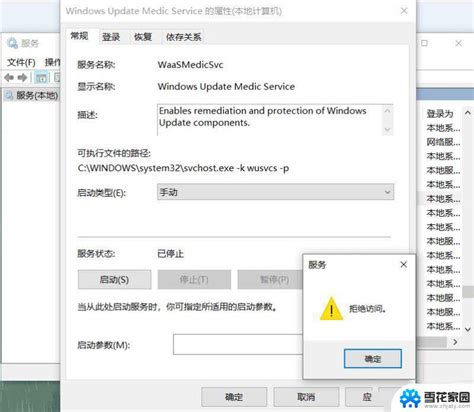Image resolution: width=474 pixels, height=412 pixels.
Task: Switch to the 恢复 tab
Action: (x=143, y=37)
